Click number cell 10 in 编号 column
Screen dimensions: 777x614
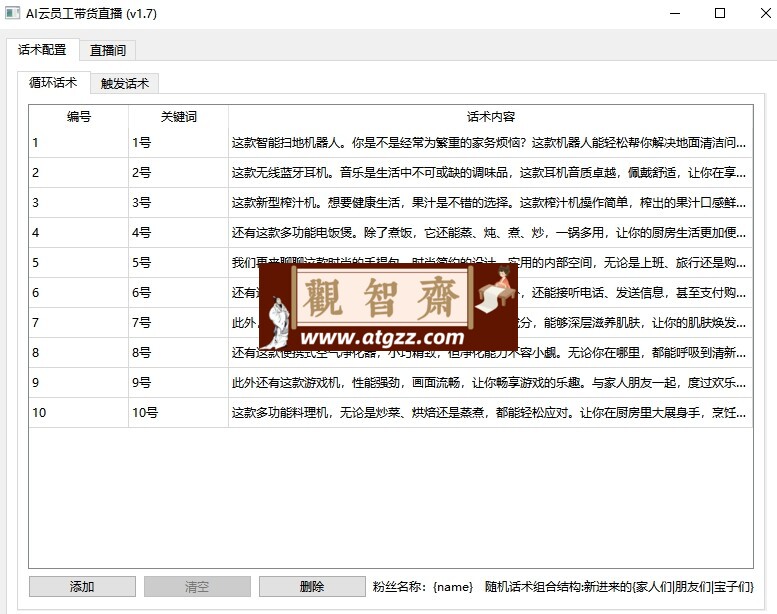pos(79,412)
